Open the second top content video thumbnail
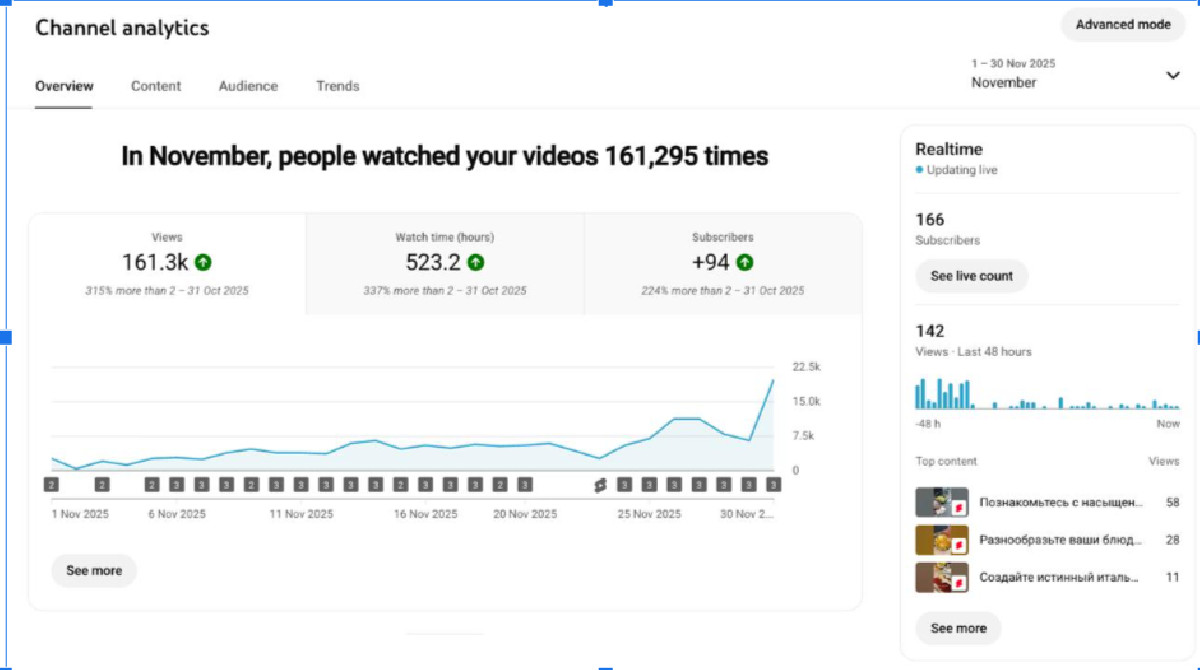 (x=941, y=540)
